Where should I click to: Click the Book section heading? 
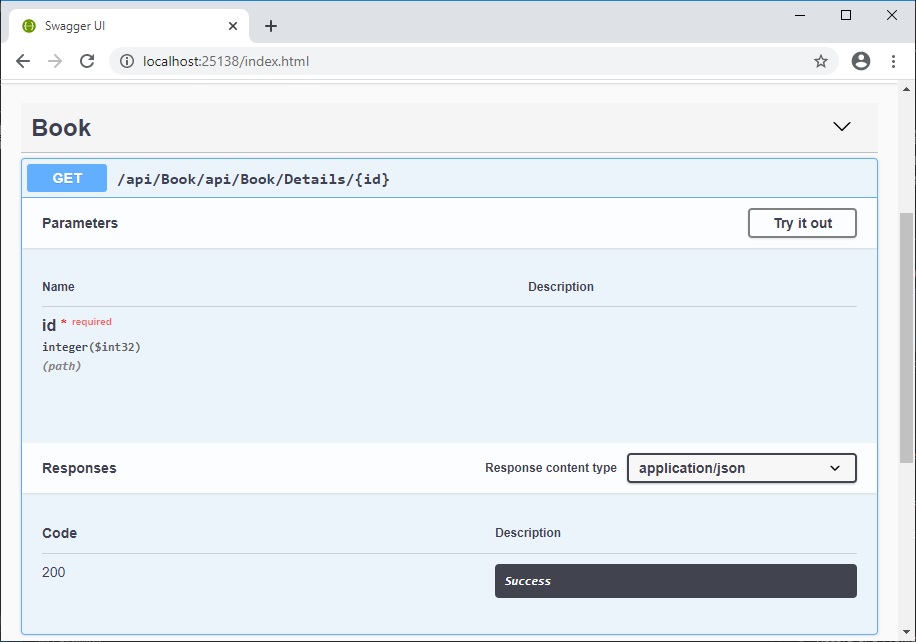(61, 128)
